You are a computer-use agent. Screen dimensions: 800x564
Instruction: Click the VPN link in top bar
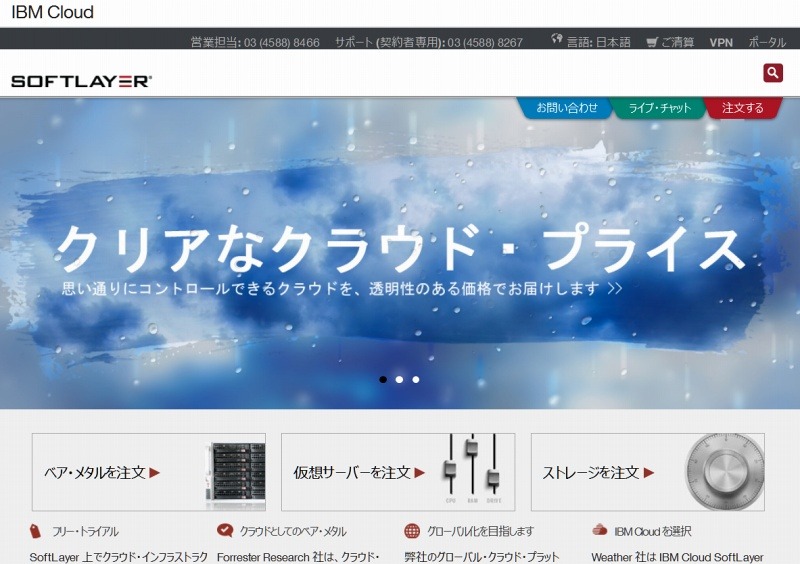pos(721,42)
